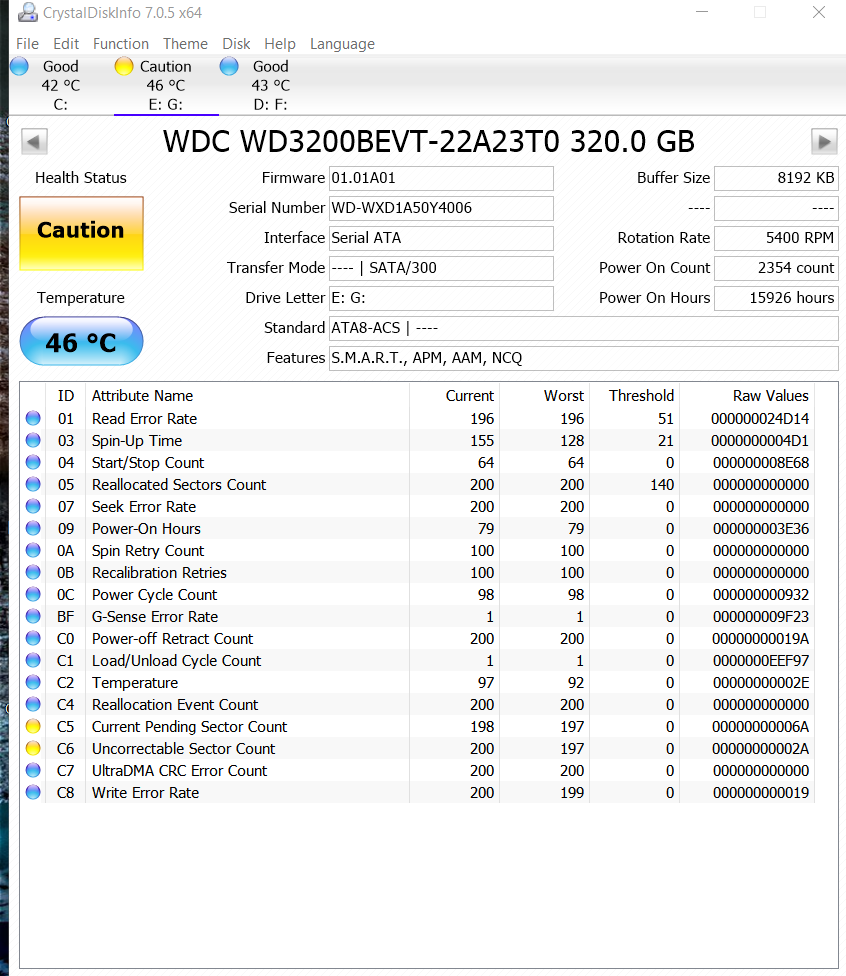Click the Power On Count value 2354 count

click(776, 268)
